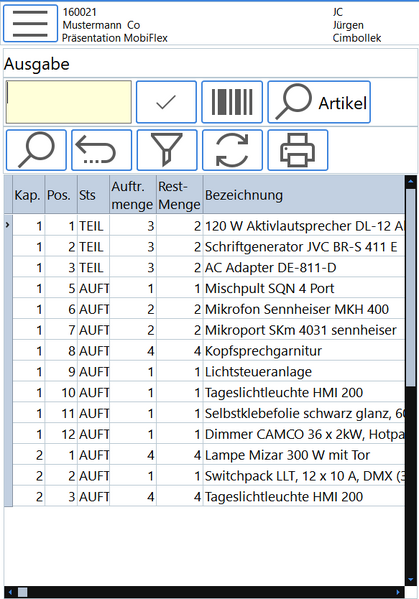Image resolution: width=419 pixels, height=599 pixels.
Task: Sort by the Pos. column header
Action: point(61,195)
